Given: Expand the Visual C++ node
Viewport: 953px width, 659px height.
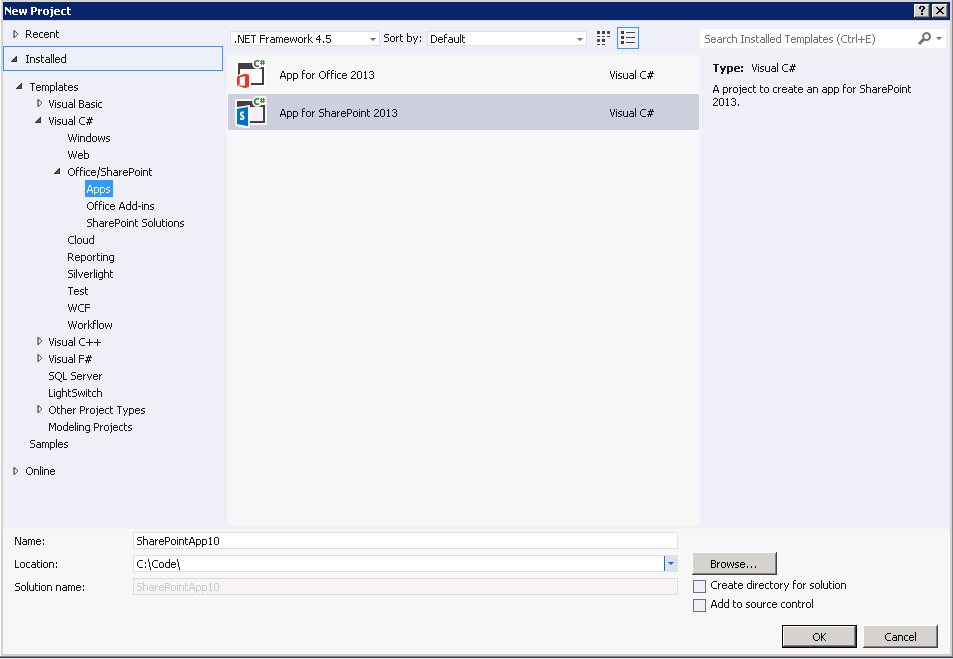Looking at the screenshot, I should pos(40,342).
